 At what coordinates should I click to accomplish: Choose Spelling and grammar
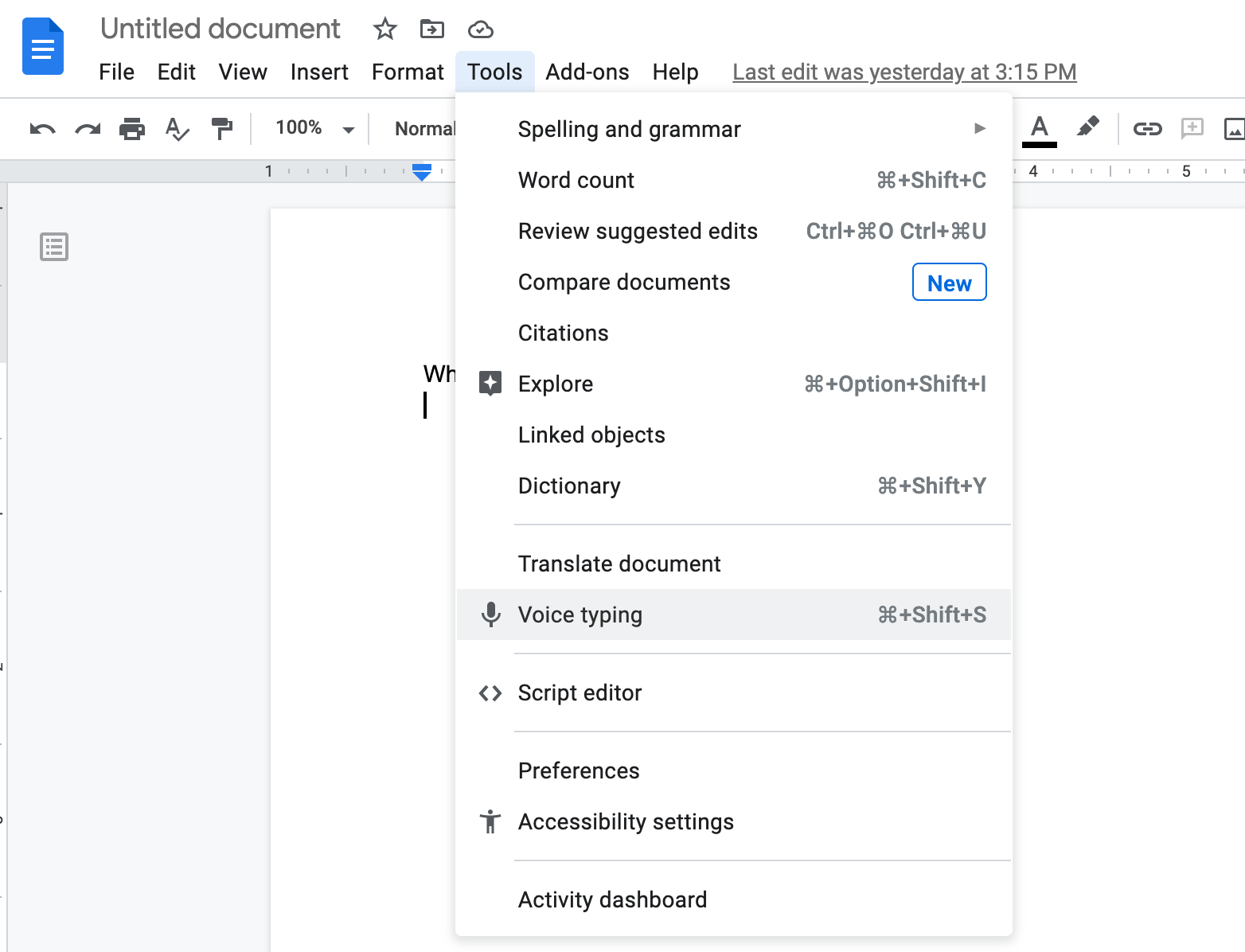733,129
